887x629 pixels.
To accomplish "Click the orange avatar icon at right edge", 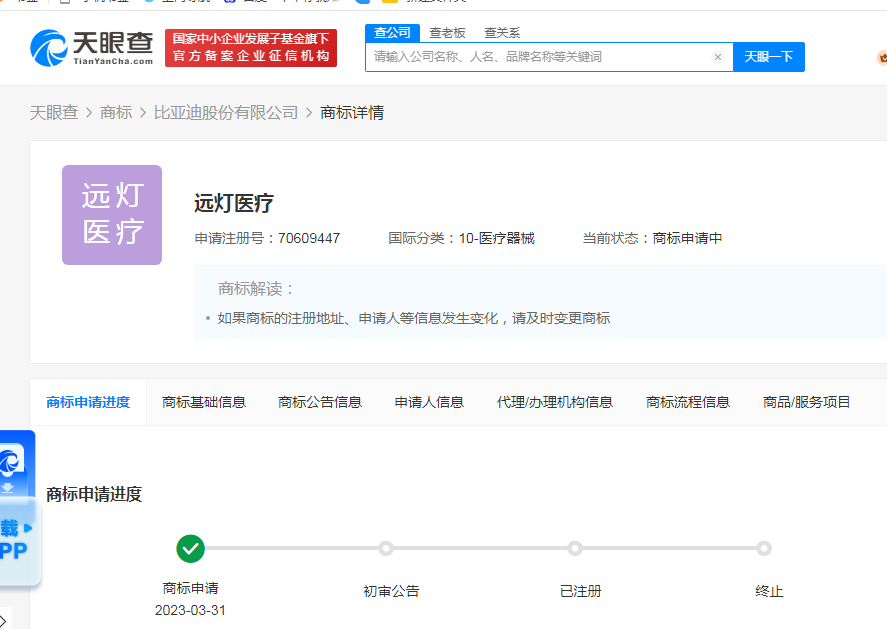I will click(882, 57).
